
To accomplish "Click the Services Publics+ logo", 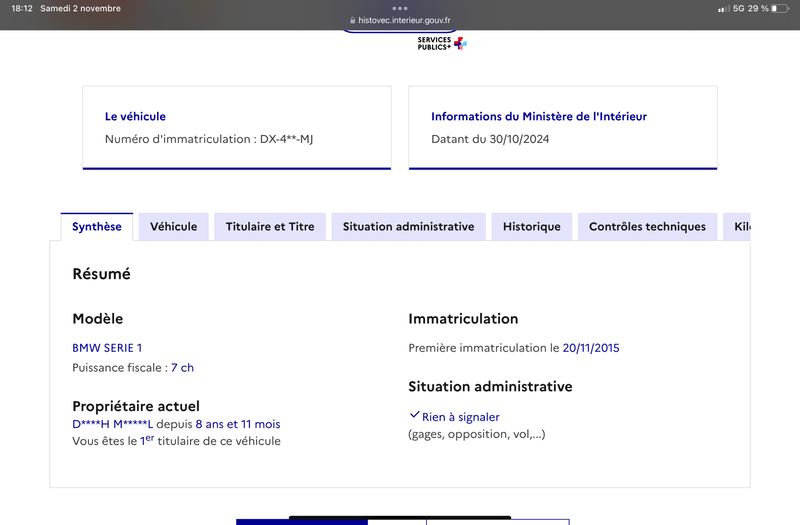I will [x=442, y=43].
